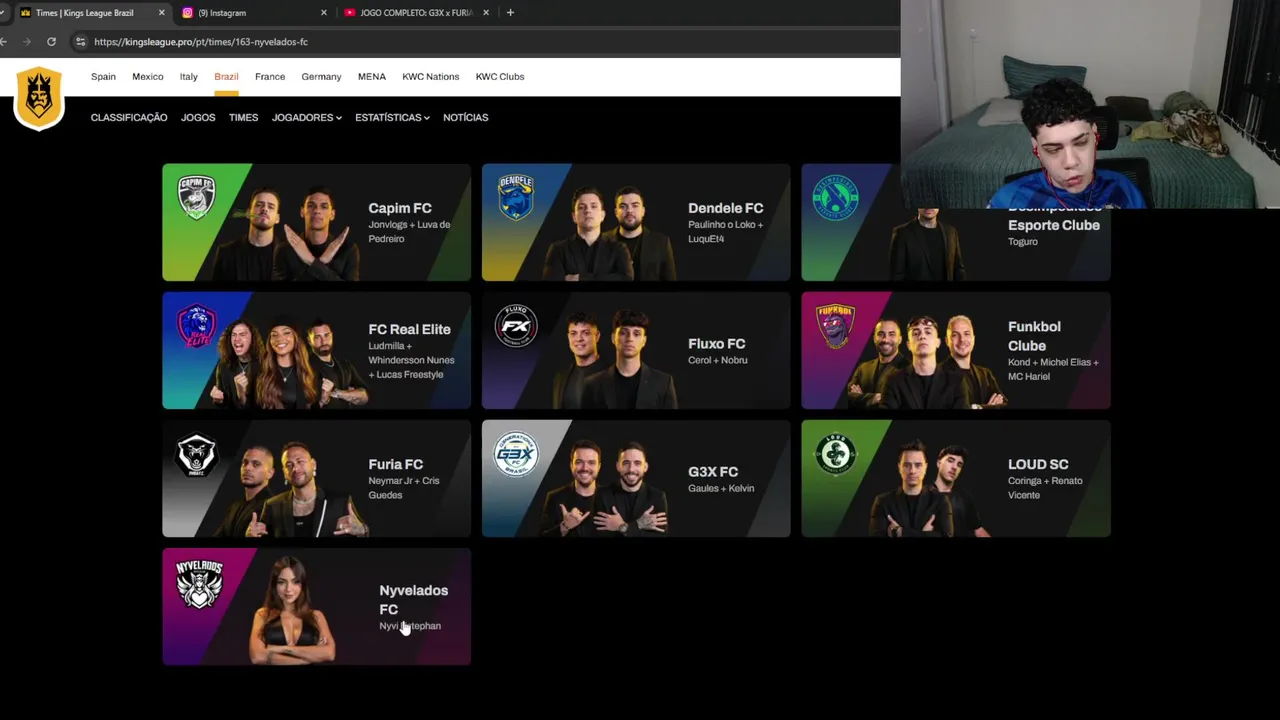The width and height of the screenshot is (1280, 720).
Task: Click the FC Real Elite crest
Action: 196,326
